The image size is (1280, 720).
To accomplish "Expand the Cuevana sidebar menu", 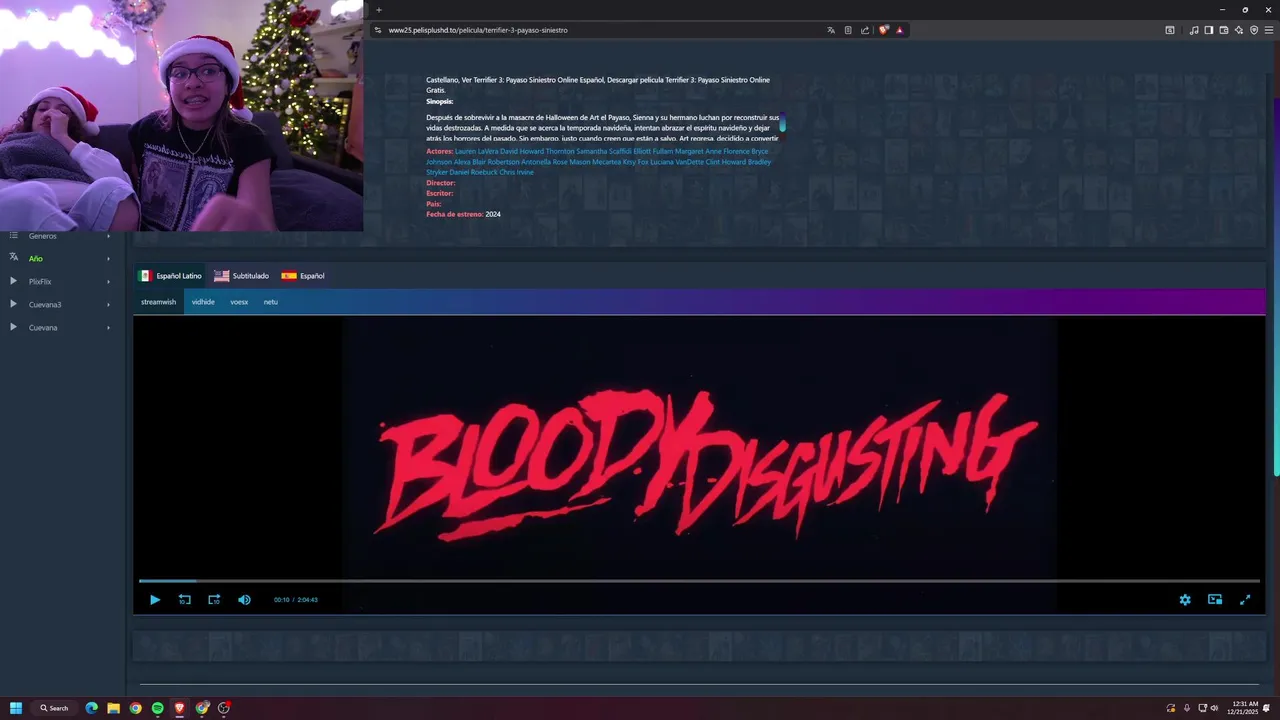I will click(60, 328).
